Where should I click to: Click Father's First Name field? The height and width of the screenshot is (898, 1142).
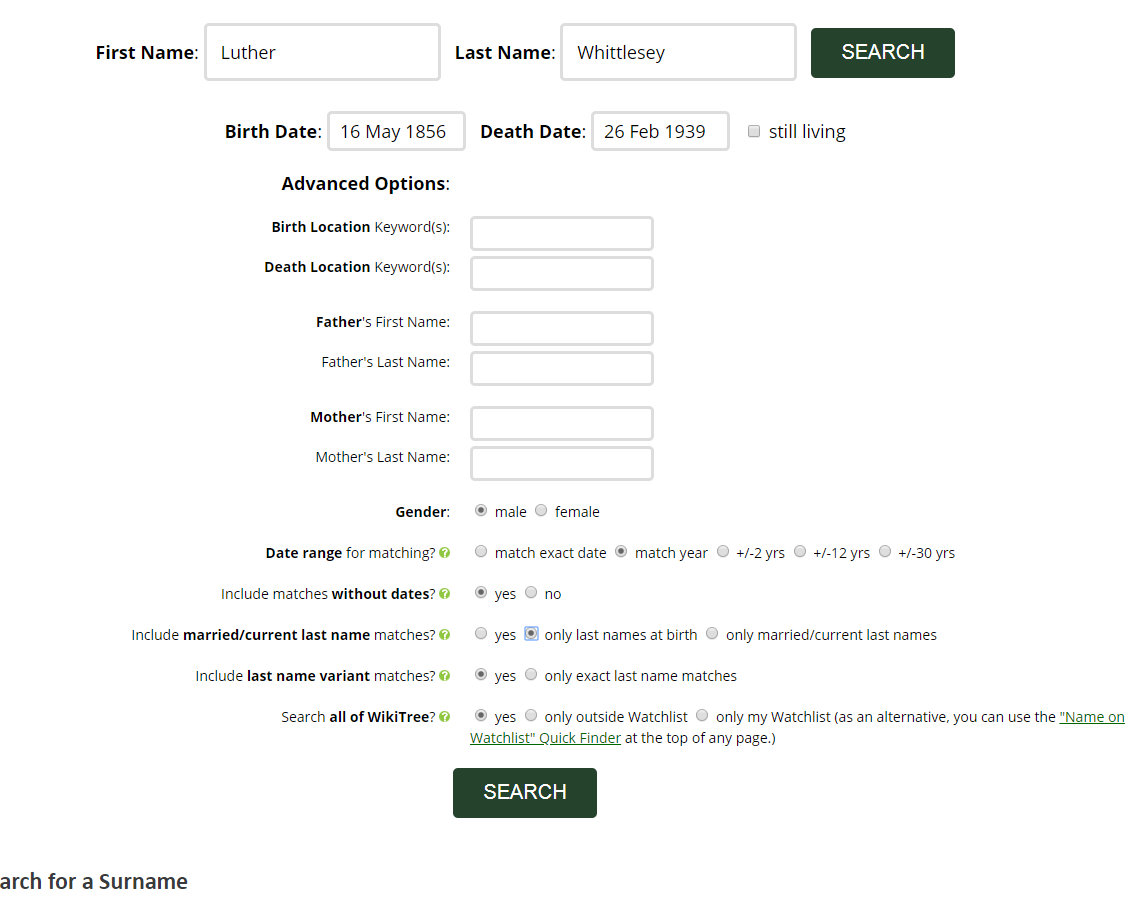(562, 328)
